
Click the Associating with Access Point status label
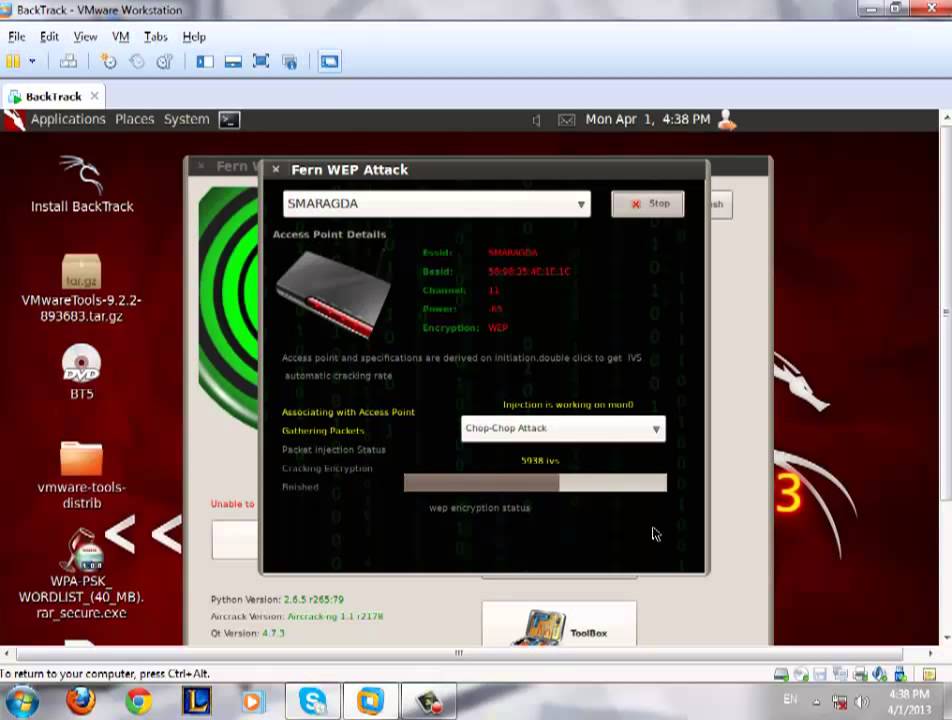pyautogui.click(x=348, y=412)
